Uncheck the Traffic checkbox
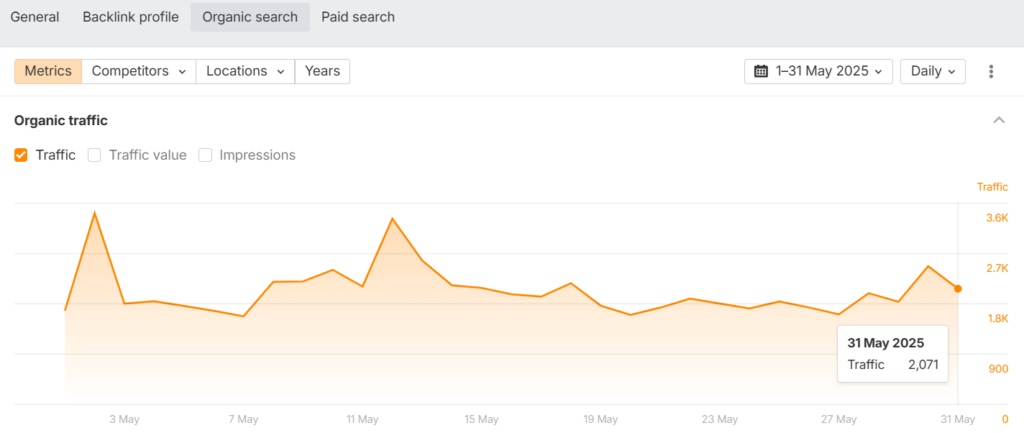 pyautogui.click(x=21, y=155)
